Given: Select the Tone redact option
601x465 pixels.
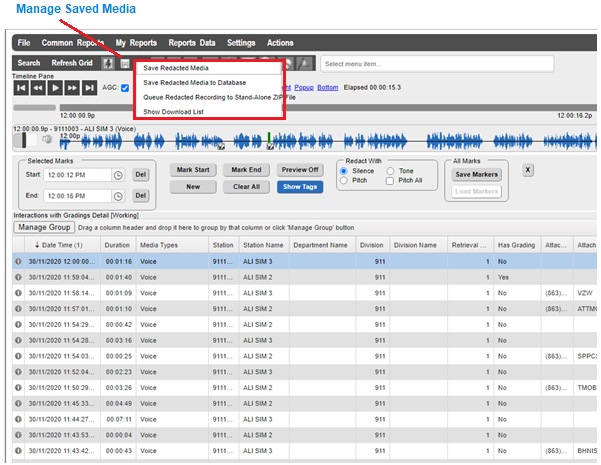Looking at the screenshot, I should [389, 171].
